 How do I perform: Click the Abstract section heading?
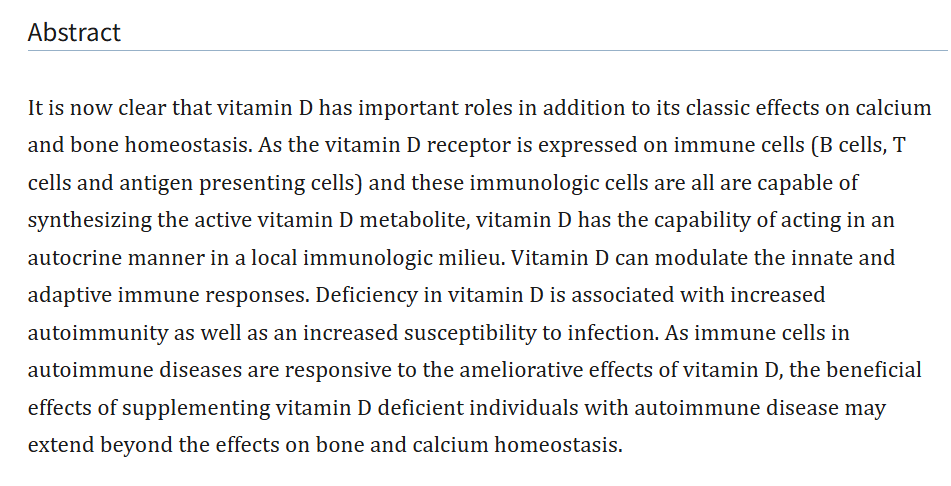[74, 32]
